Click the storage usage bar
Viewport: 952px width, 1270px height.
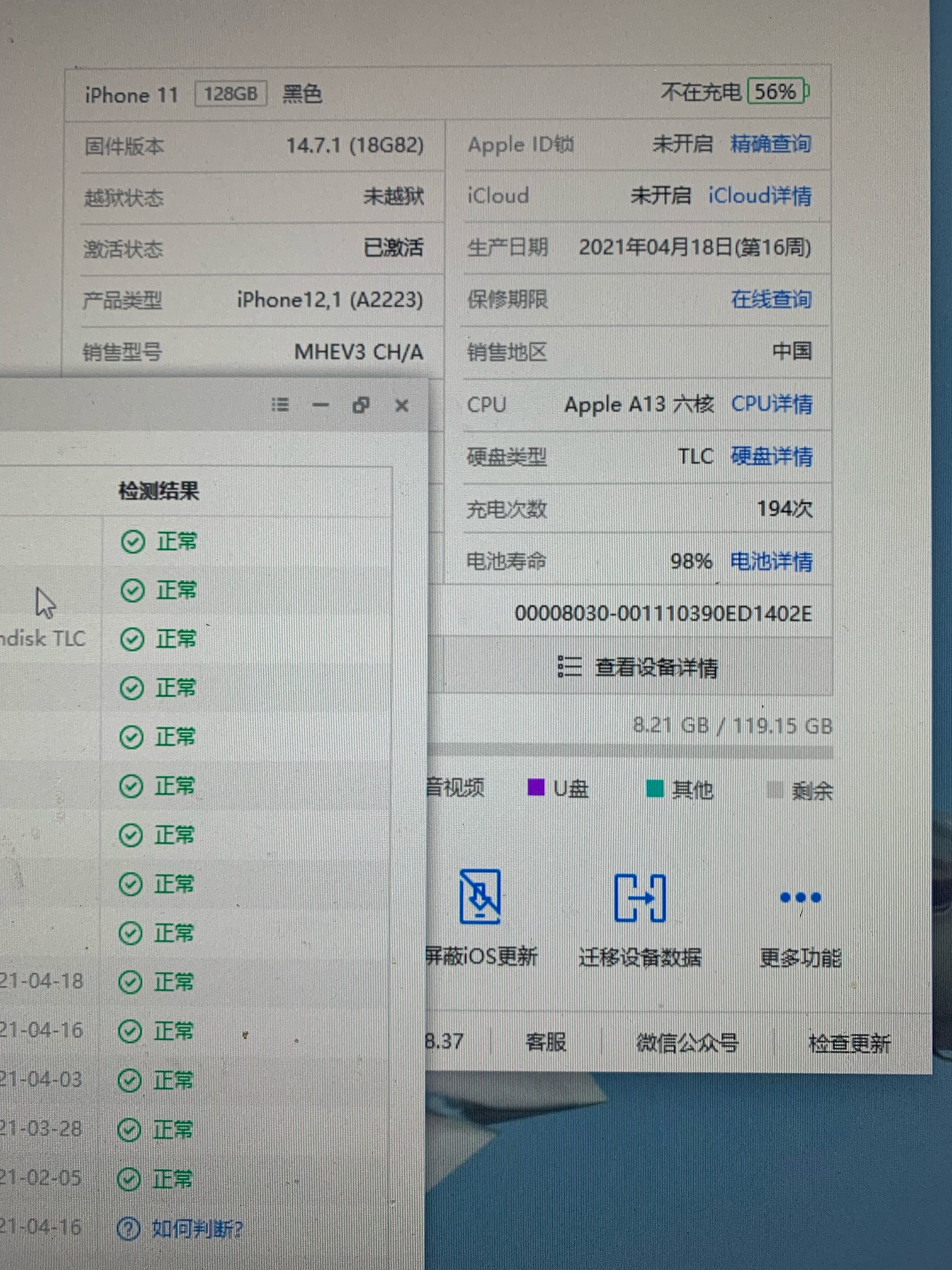[630, 752]
